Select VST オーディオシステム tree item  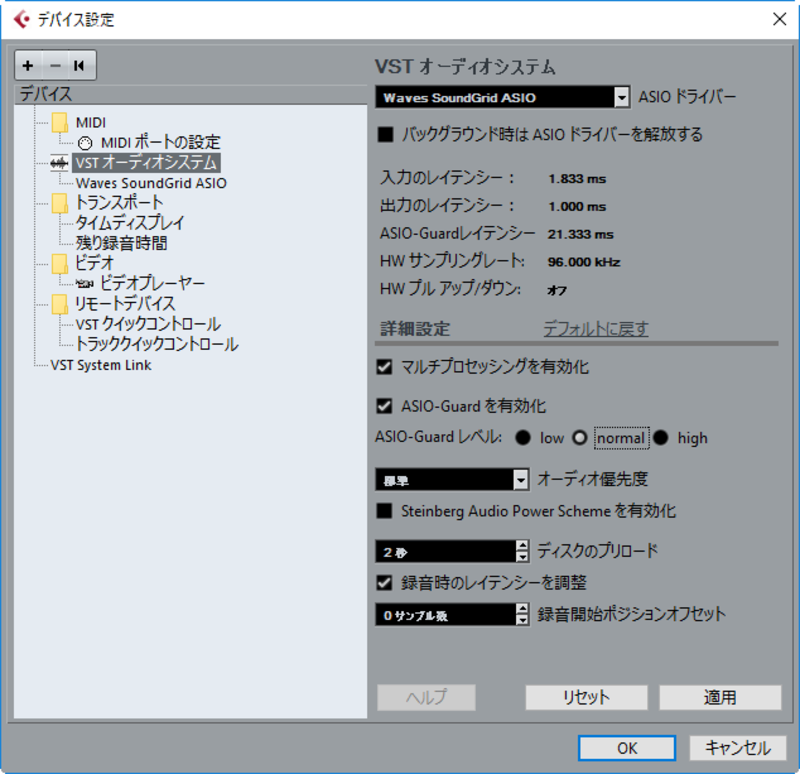146,163
